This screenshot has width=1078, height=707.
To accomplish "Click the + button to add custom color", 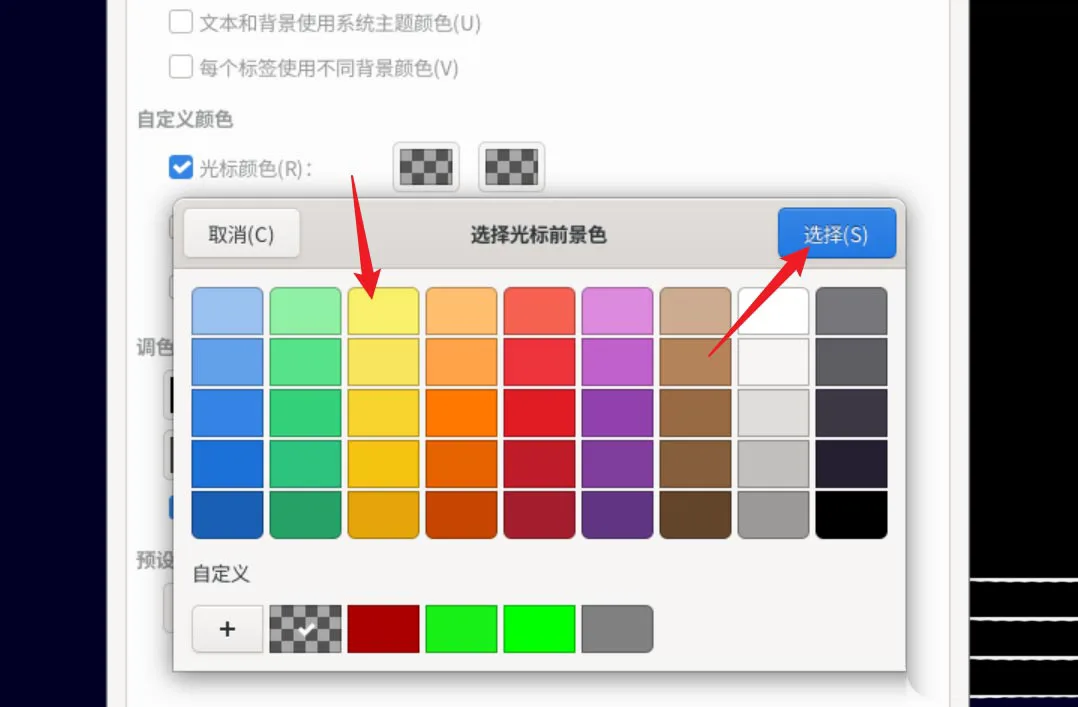I will point(227,629).
